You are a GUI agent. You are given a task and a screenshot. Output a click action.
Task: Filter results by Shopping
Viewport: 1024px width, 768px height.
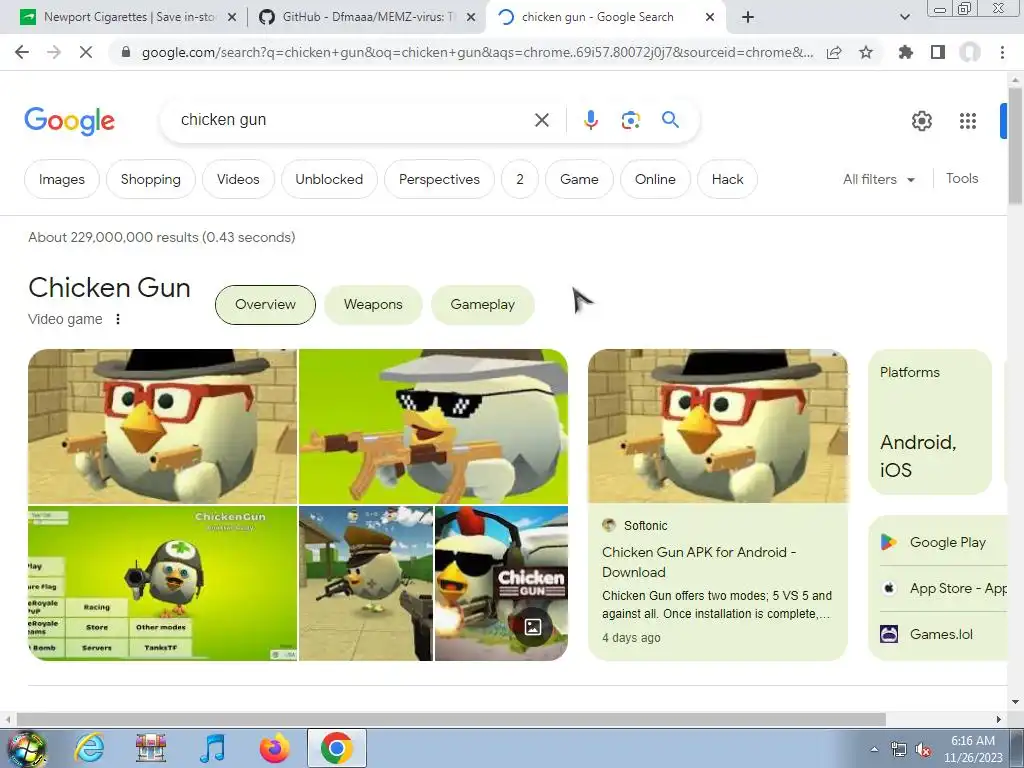(151, 179)
